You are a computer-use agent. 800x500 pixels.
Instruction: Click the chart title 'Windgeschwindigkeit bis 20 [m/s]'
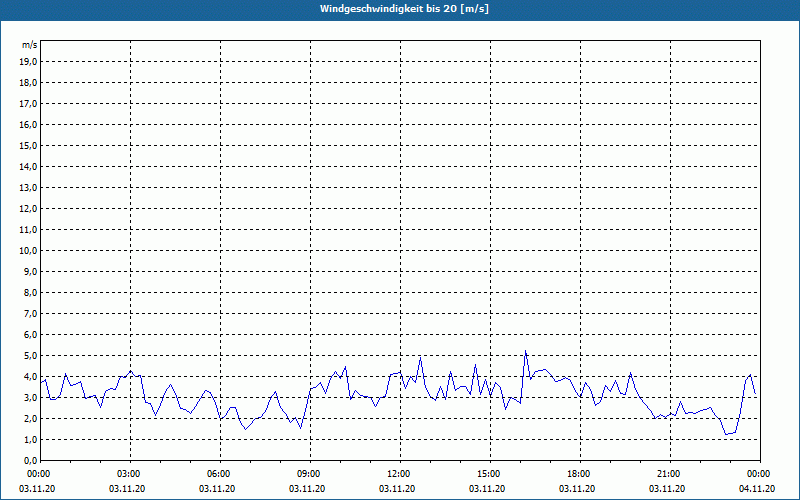tap(404, 9)
